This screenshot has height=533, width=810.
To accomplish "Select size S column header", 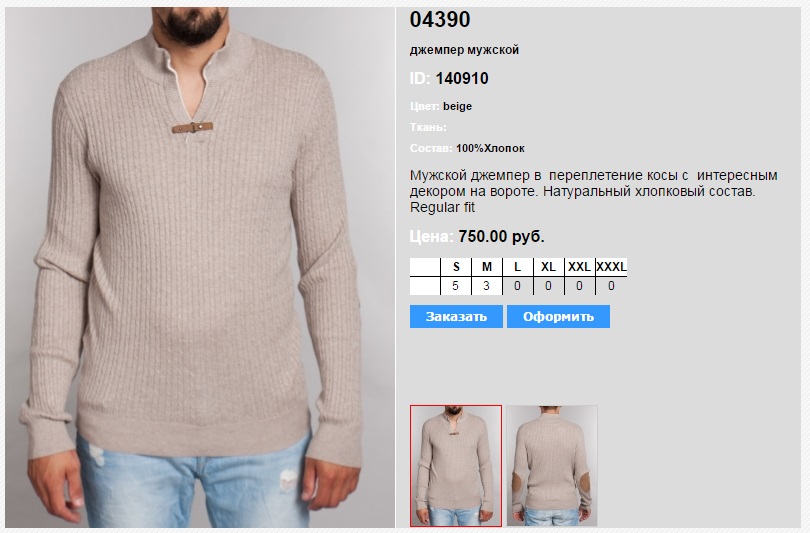I will click(456, 267).
